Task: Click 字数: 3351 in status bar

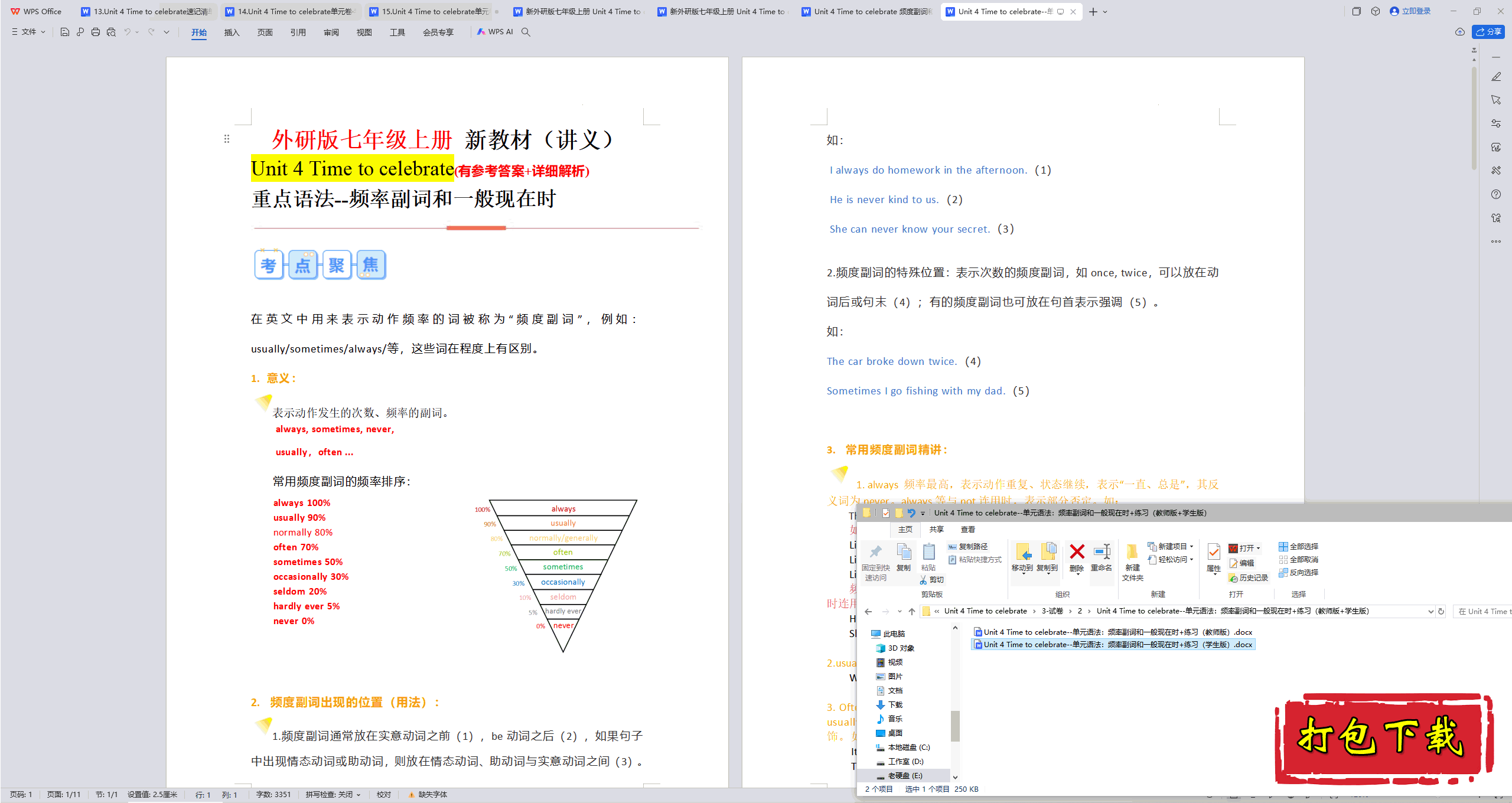Action: [273, 795]
